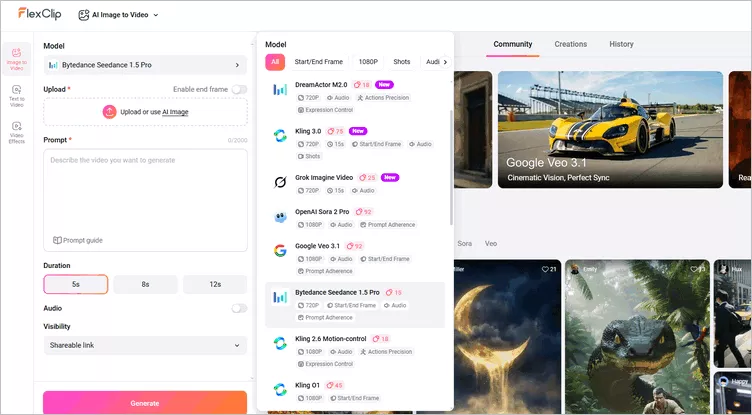Toggle Enable end frame switch
The height and width of the screenshot is (415, 752).
239,89
